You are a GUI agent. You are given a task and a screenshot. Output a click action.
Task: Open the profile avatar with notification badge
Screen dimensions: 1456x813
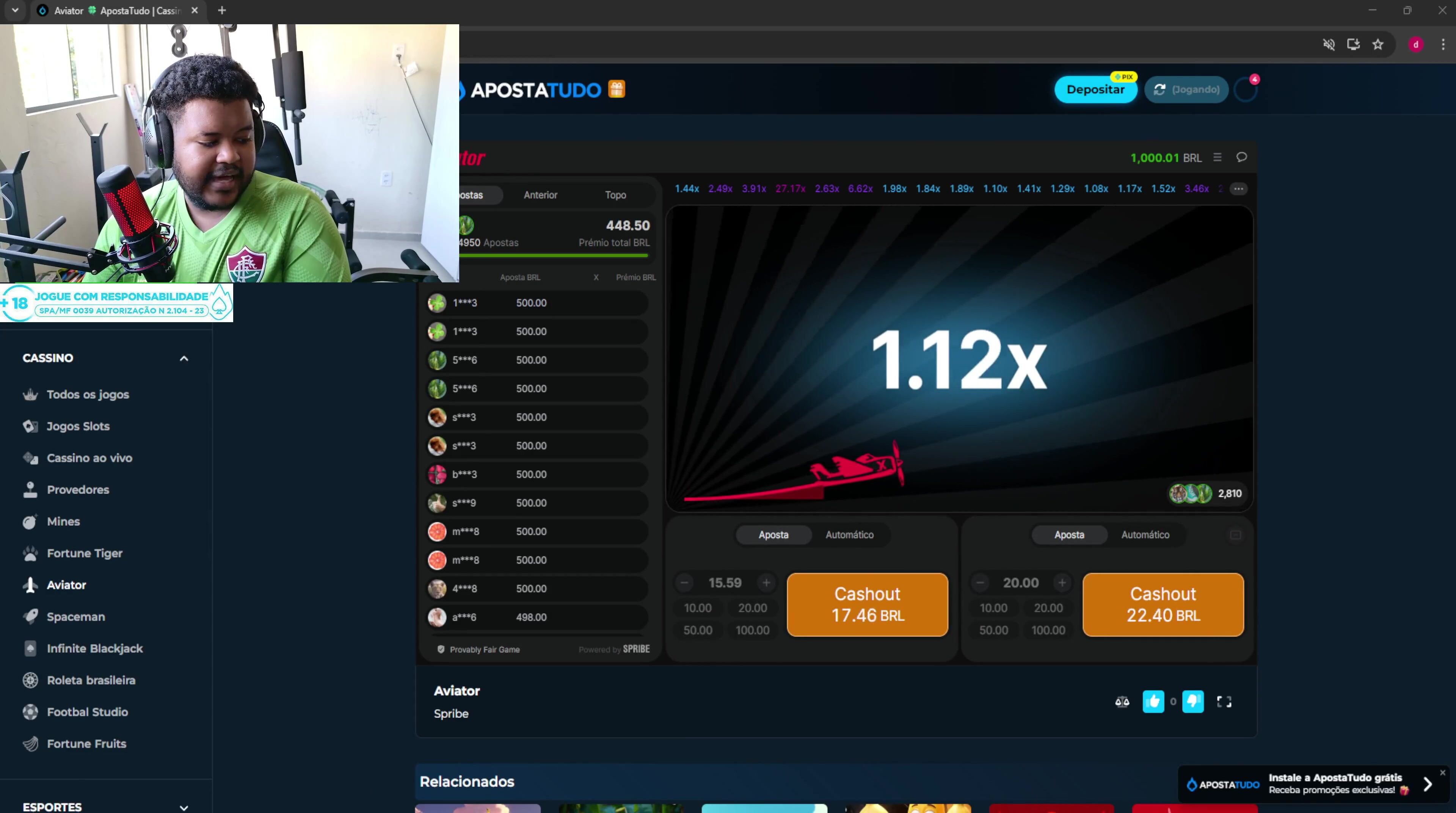click(1245, 89)
